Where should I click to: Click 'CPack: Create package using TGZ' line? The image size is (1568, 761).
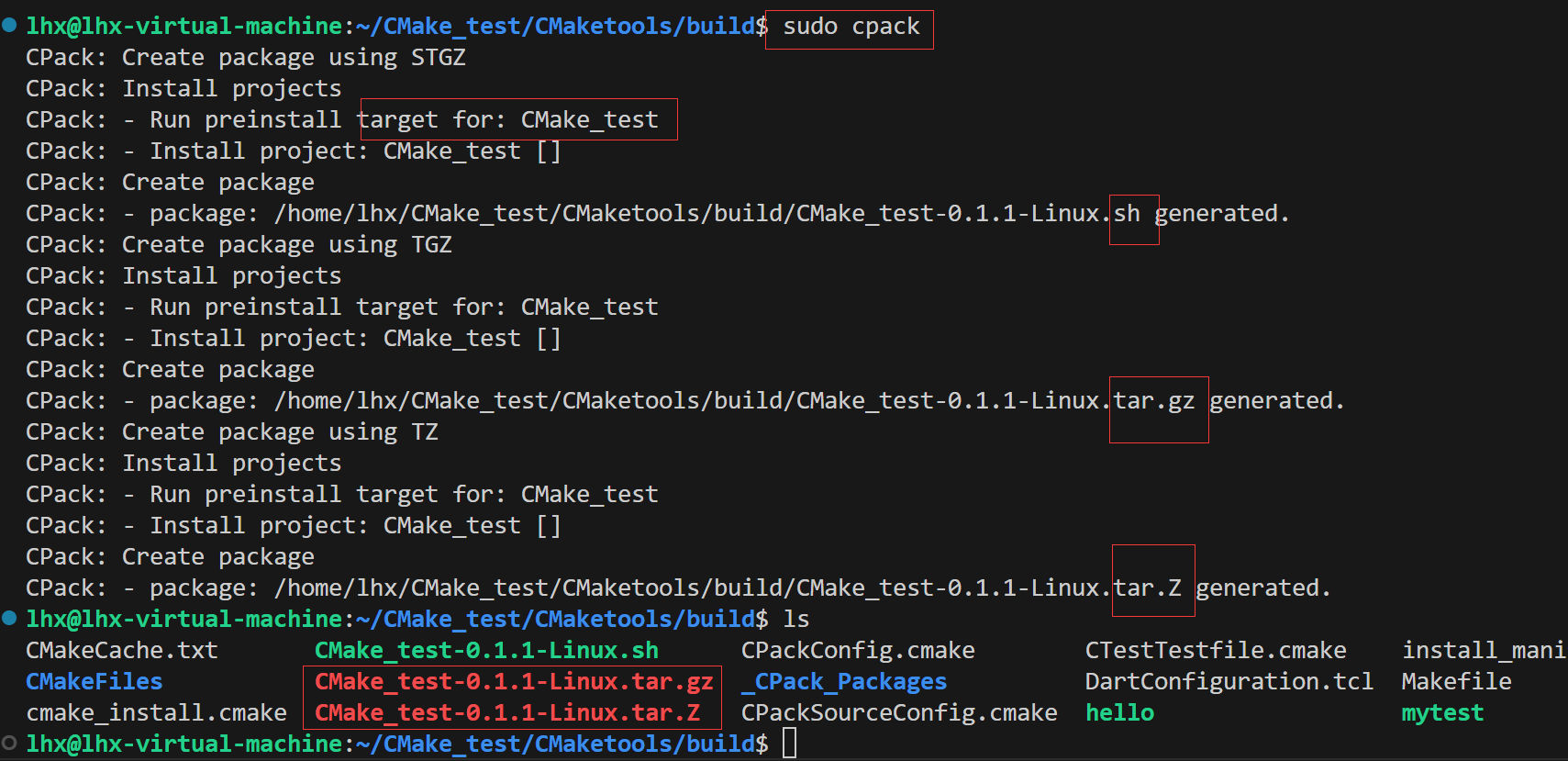[x=239, y=245]
